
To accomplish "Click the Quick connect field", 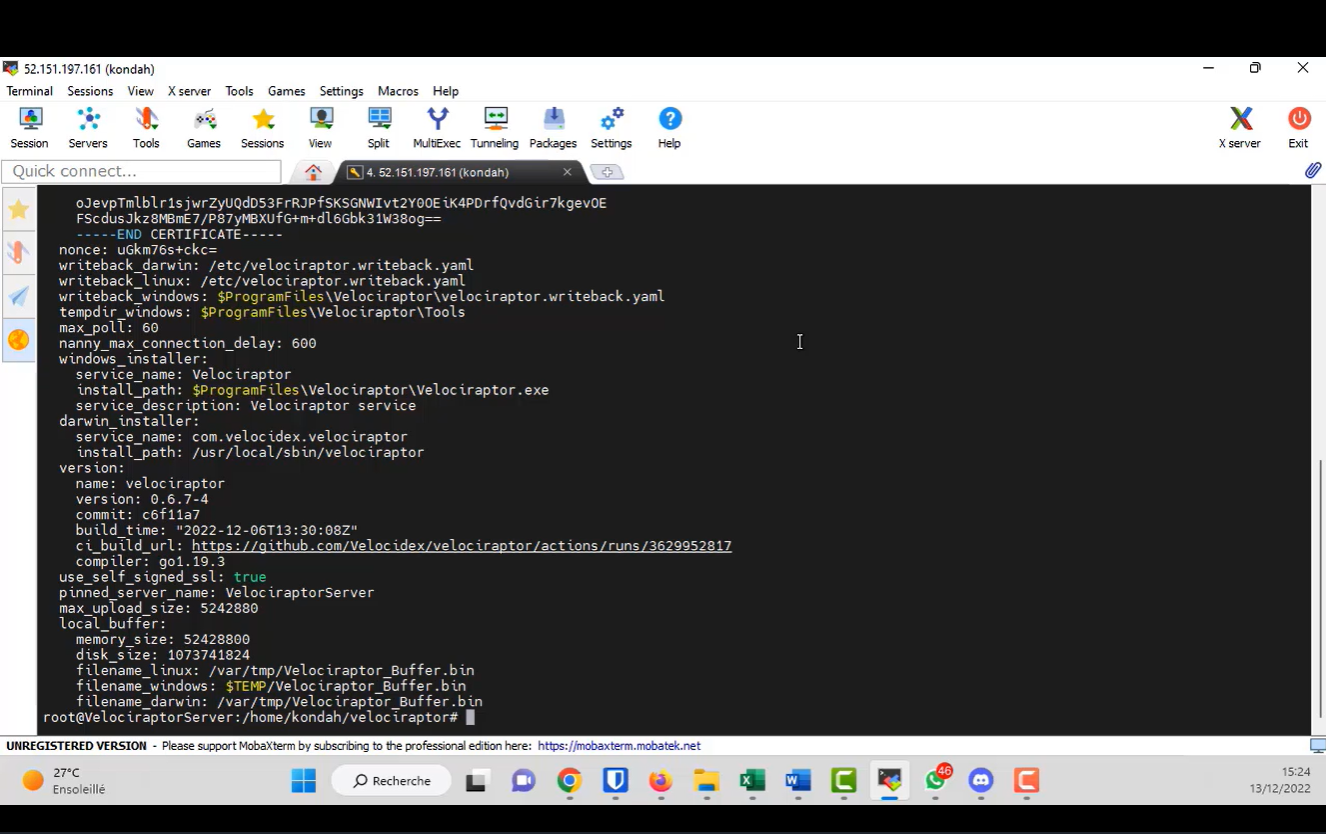I will (x=141, y=171).
